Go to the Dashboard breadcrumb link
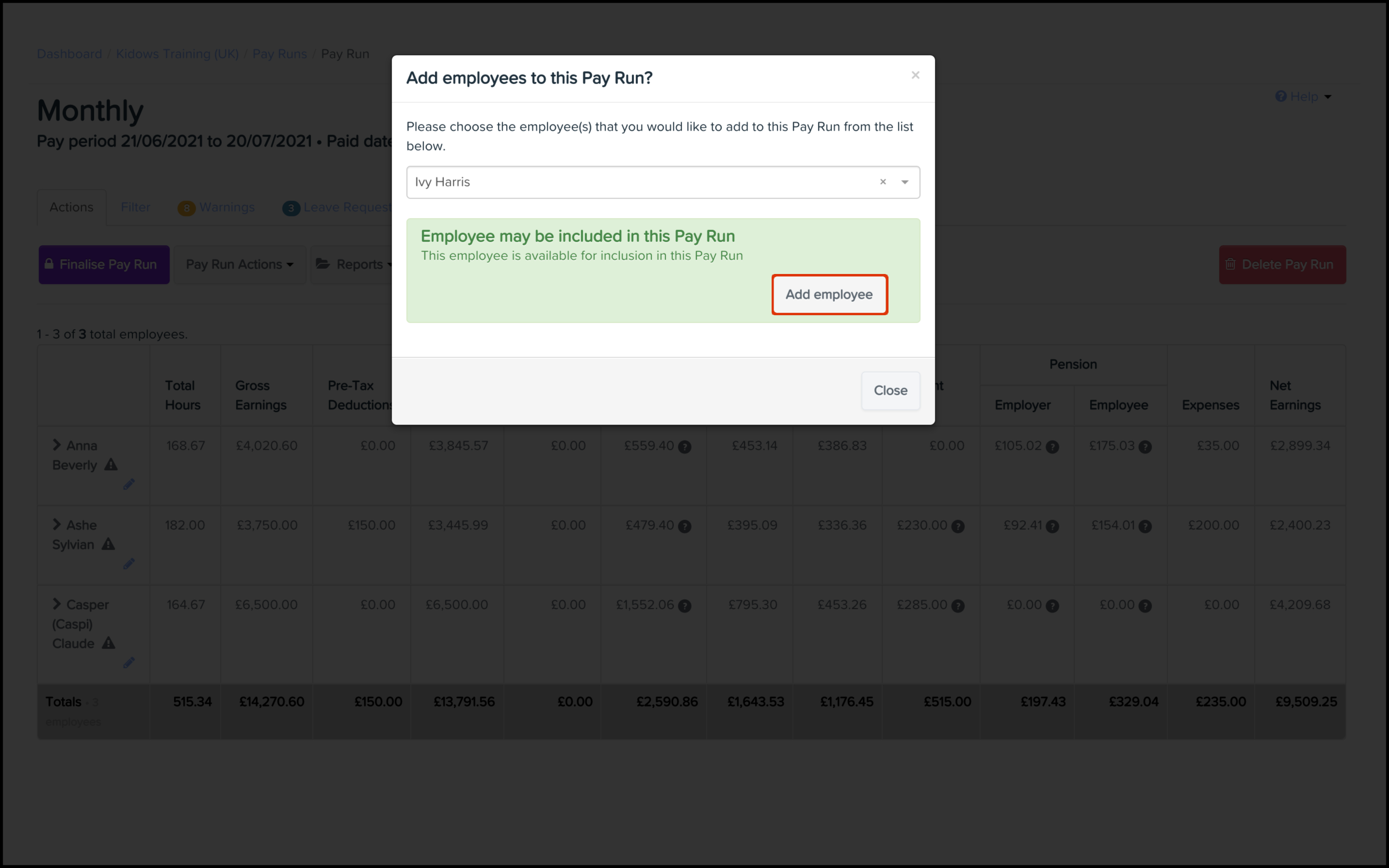Screen dimensions: 1389x868 pyautogui.click(x=69, y=54)
